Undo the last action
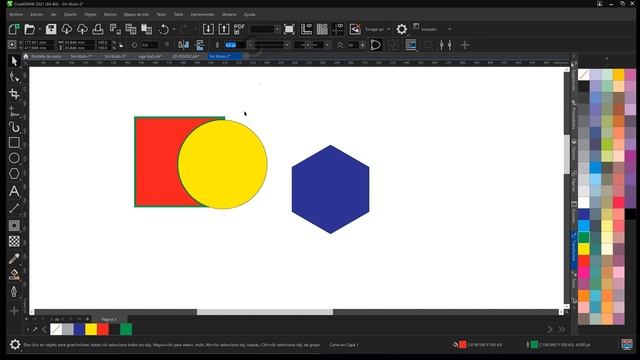The image size is (640, 360). pos(164,29)
